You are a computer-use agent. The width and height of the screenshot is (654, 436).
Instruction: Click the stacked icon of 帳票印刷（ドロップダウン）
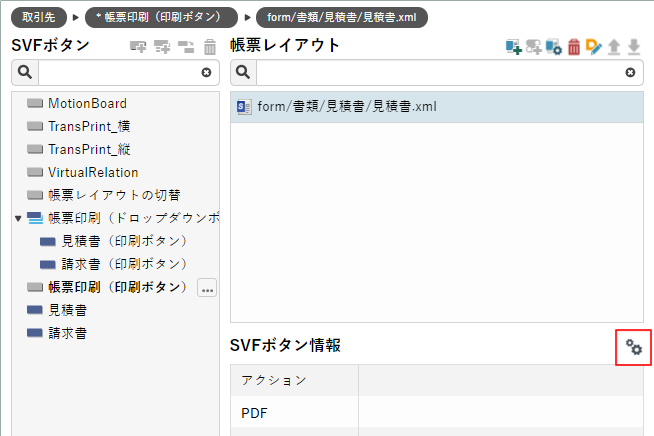coord(35,218)
